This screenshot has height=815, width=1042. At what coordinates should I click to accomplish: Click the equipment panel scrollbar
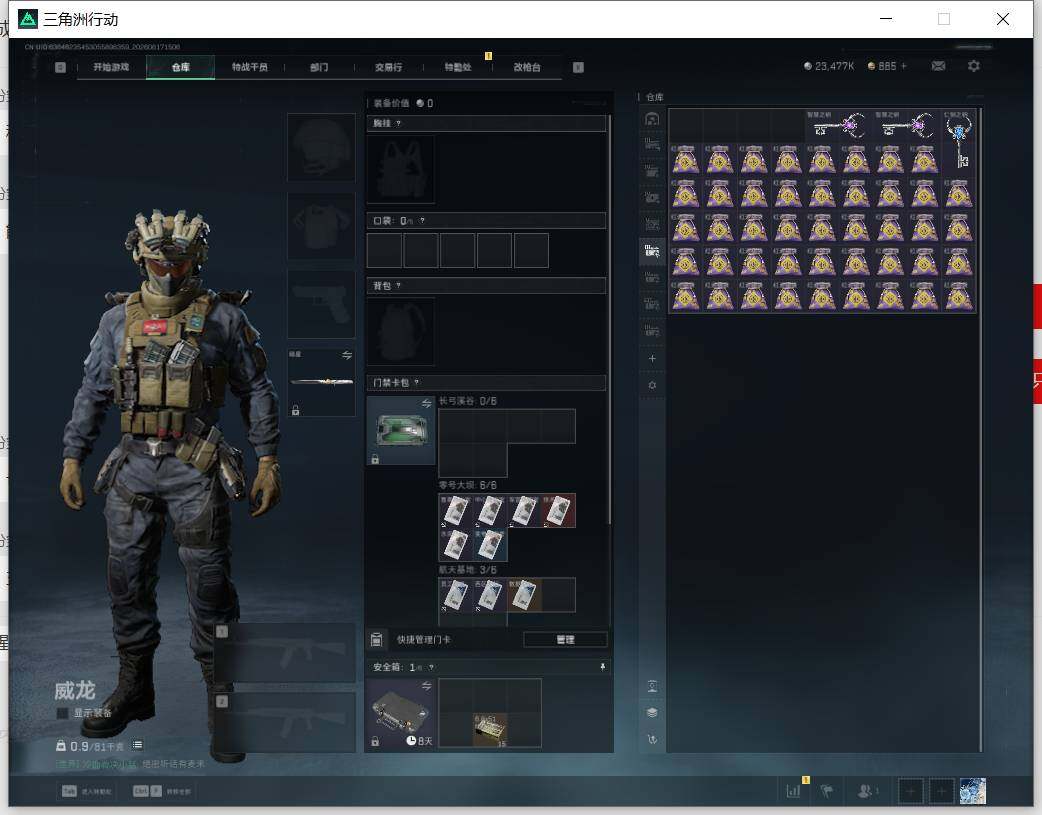tap(609, 319)
